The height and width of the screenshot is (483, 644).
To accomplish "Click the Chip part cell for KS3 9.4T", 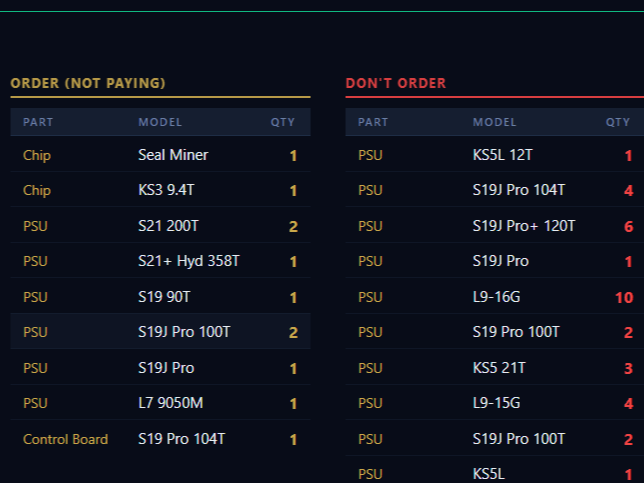I will (37, 191).
